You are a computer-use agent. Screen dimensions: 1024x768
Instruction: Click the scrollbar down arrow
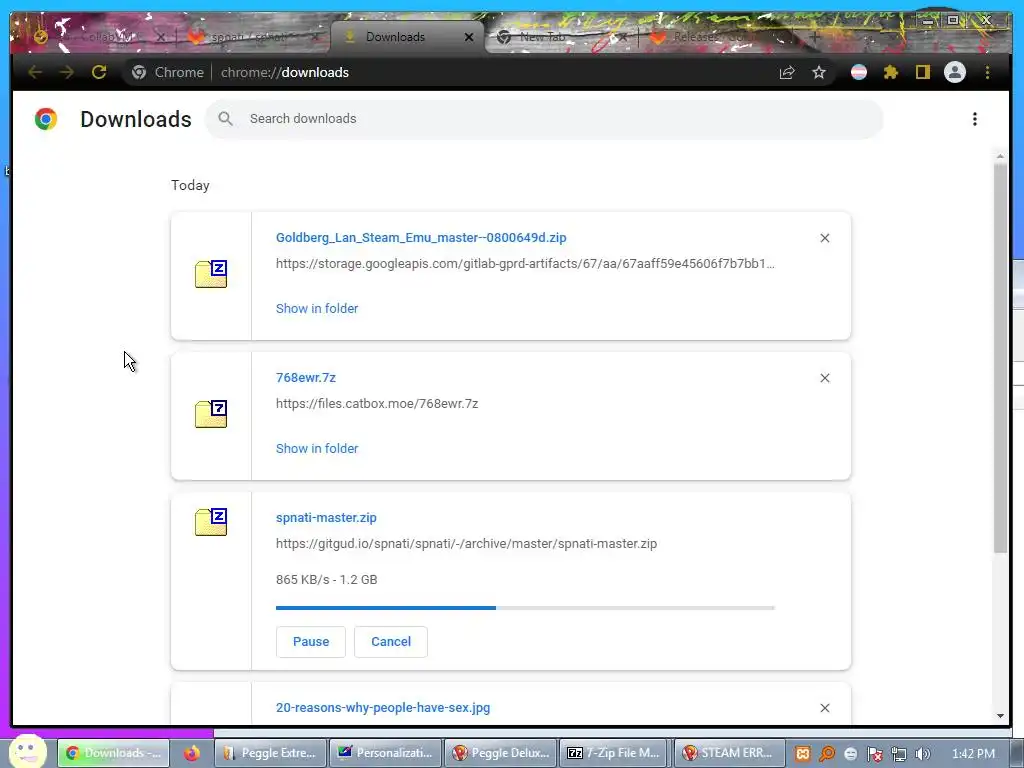[x=1000, y=716]
